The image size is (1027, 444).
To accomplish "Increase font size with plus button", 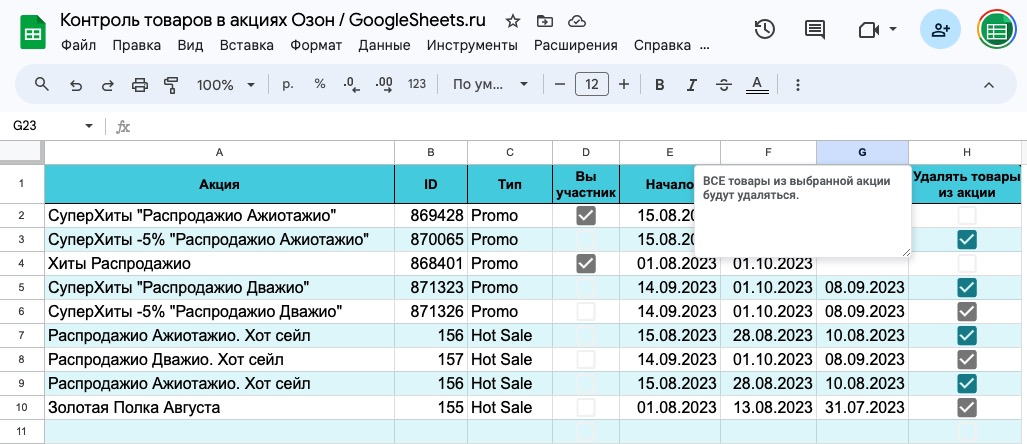I will (624, 85).
